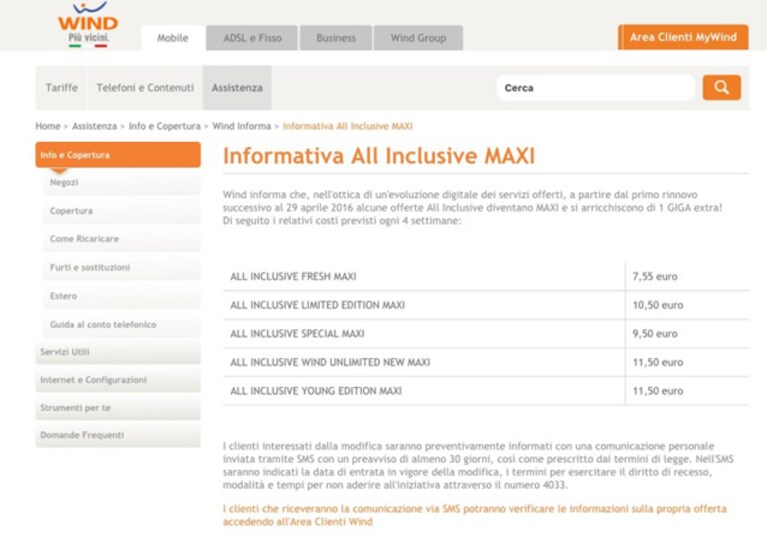Expand Internet e Configurazioni section

118,380
